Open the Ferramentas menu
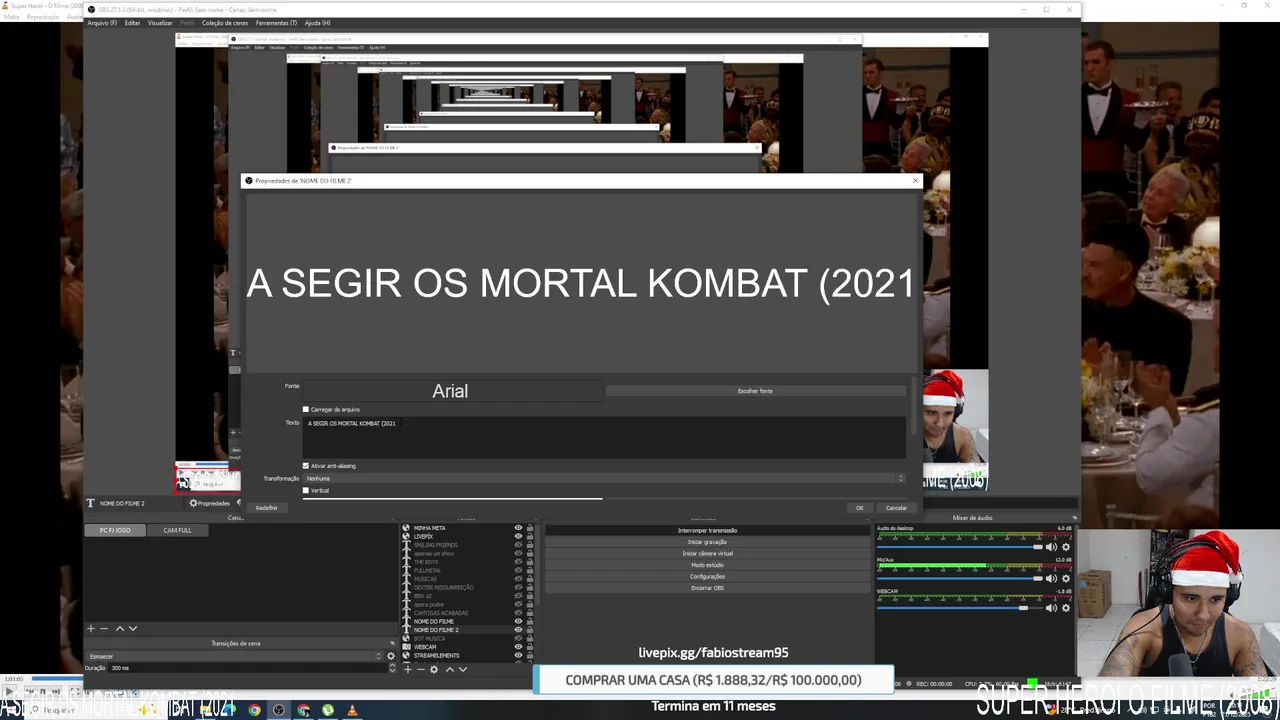This screenshot has height=720, width=1280. point(276,23)
